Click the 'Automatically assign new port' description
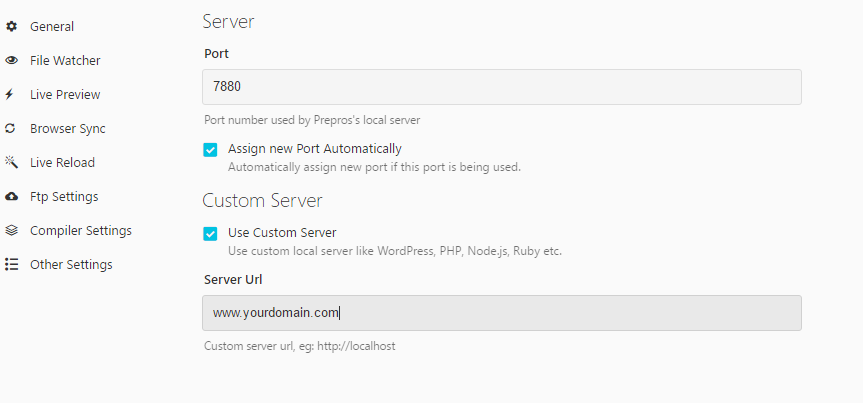863x403 pixels. (374, 167)
